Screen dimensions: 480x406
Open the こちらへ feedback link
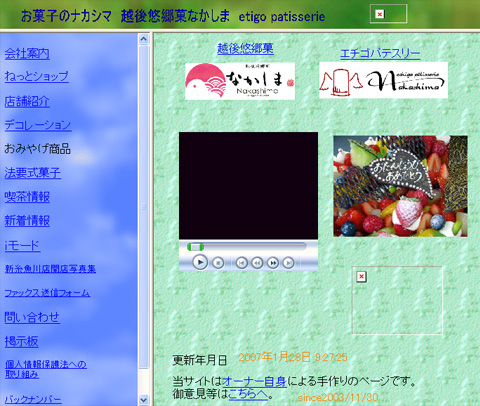[248, 394]
